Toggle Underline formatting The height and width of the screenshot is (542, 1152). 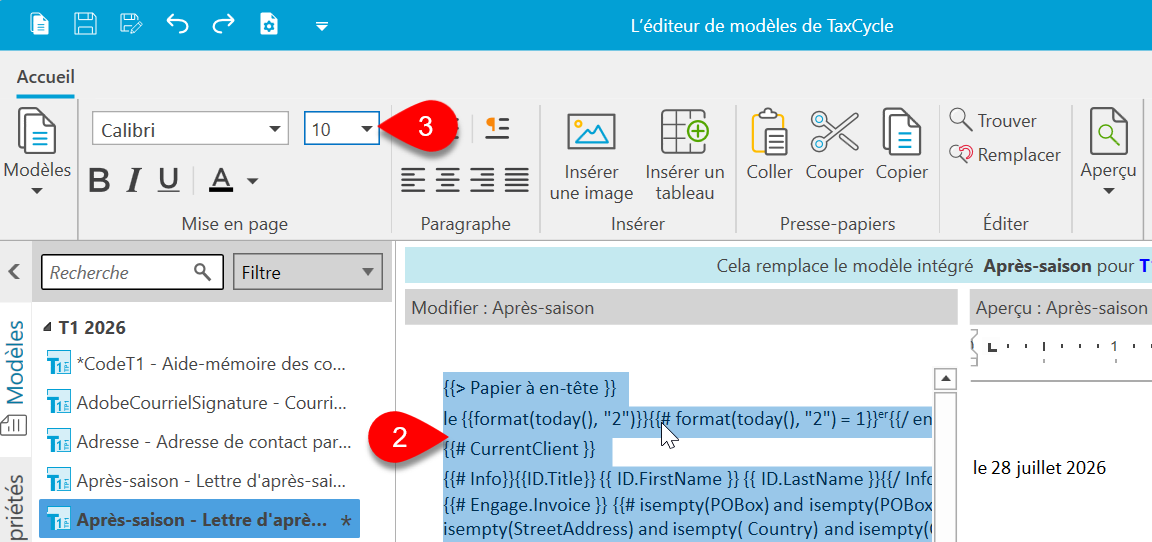169,180
